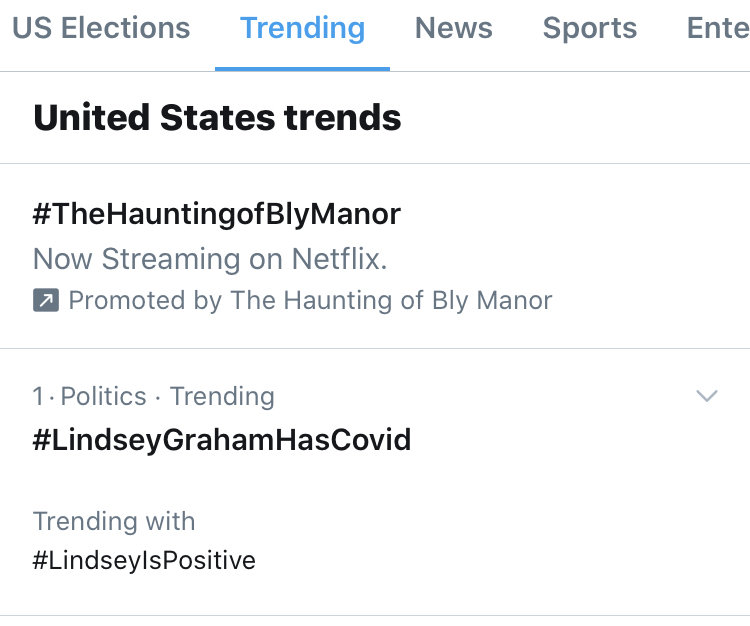This screenshot has height=626, width=750.
Task: Click the word 'Politics' in trend metadata
Action: (x=103, y=396)
